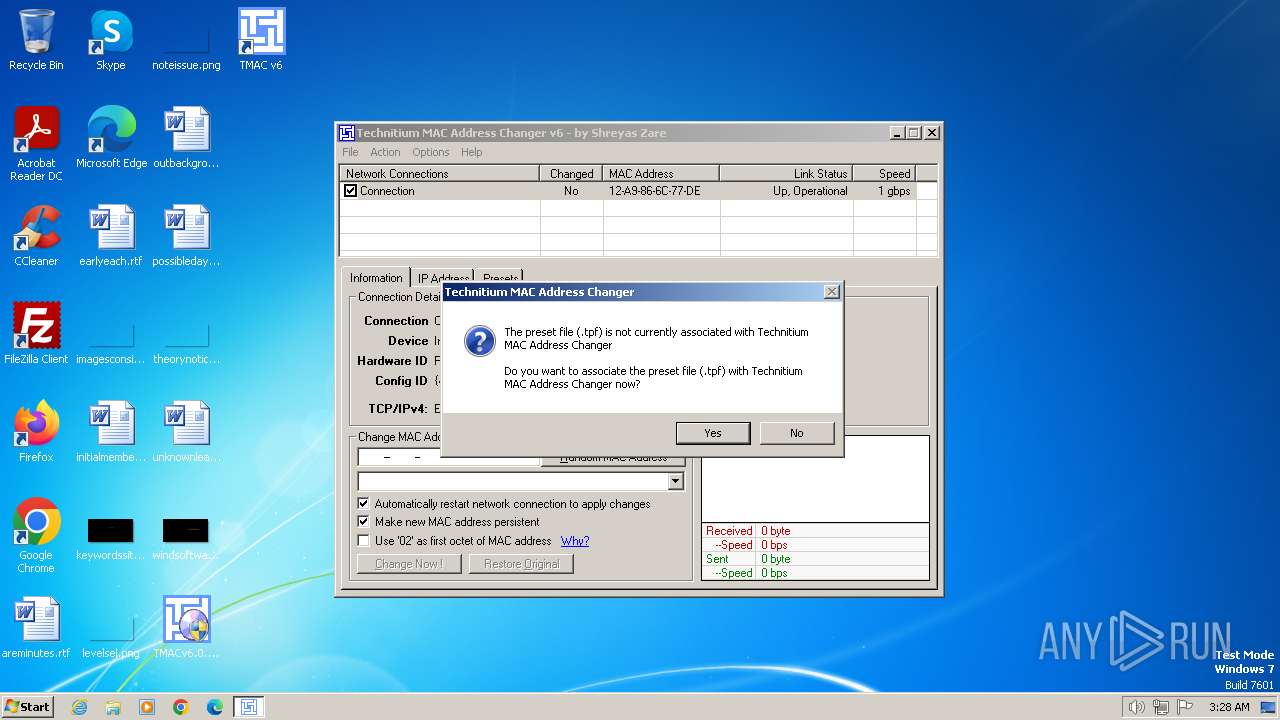The width and height of the screenshot is (1280, 720).
Task: Enable Use '02' as first octet
Action: [364, 541]
